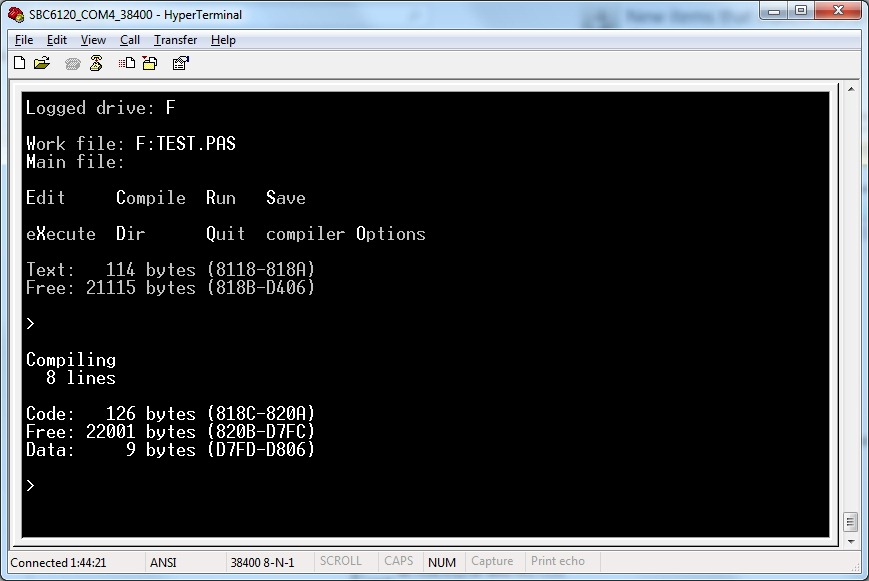This screenshot has height=581, width=869.
Task: Click the grayed-out Call phone icon
Action: click(72, 63)
